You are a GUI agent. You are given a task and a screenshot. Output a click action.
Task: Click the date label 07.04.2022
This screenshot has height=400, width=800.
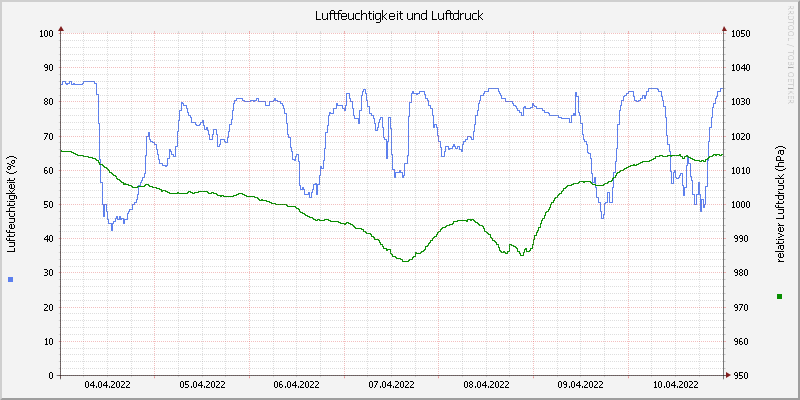[x=391, y=385]
